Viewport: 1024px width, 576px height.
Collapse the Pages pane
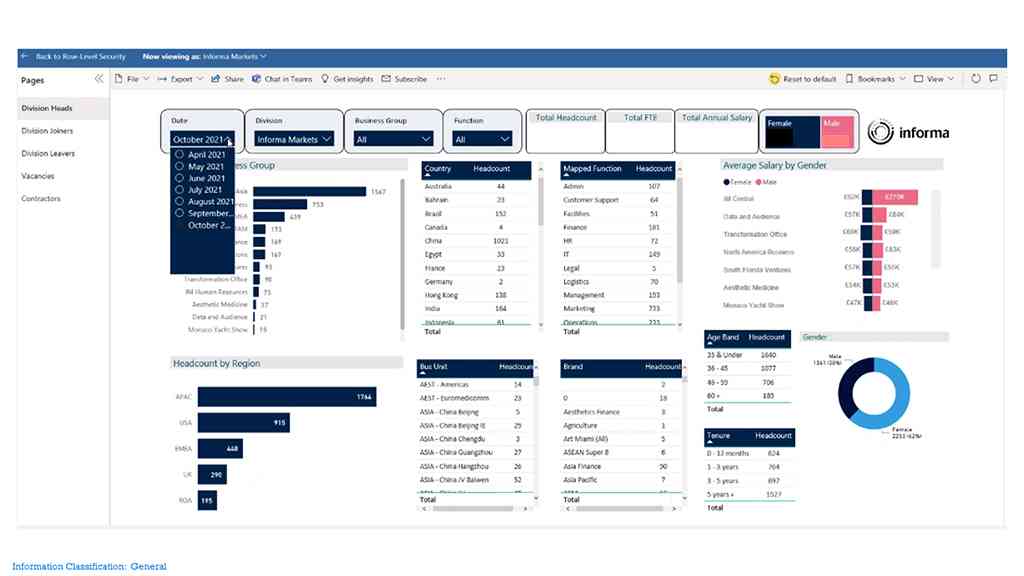99,79
